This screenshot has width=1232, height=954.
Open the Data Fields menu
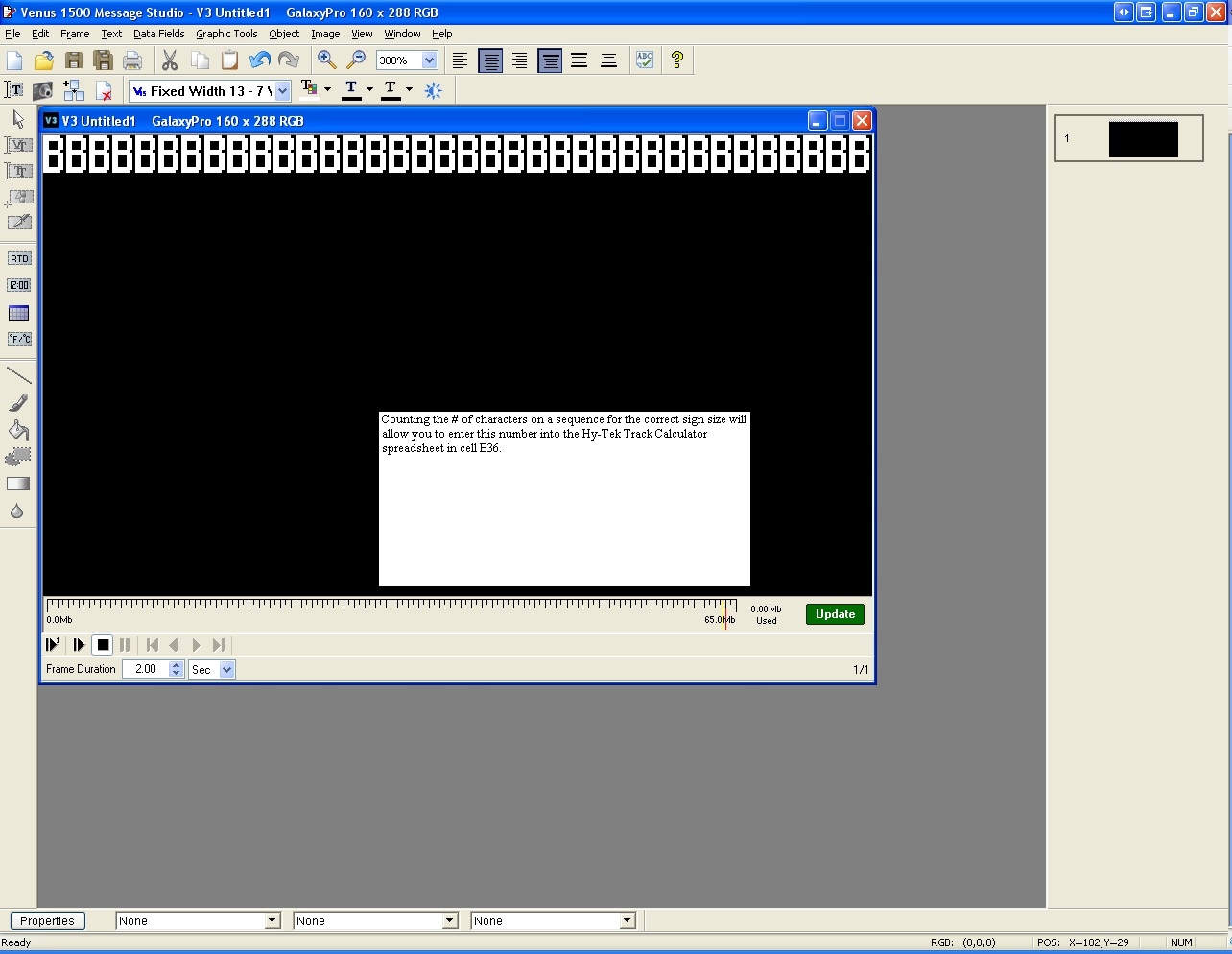(x=158, y=34)
